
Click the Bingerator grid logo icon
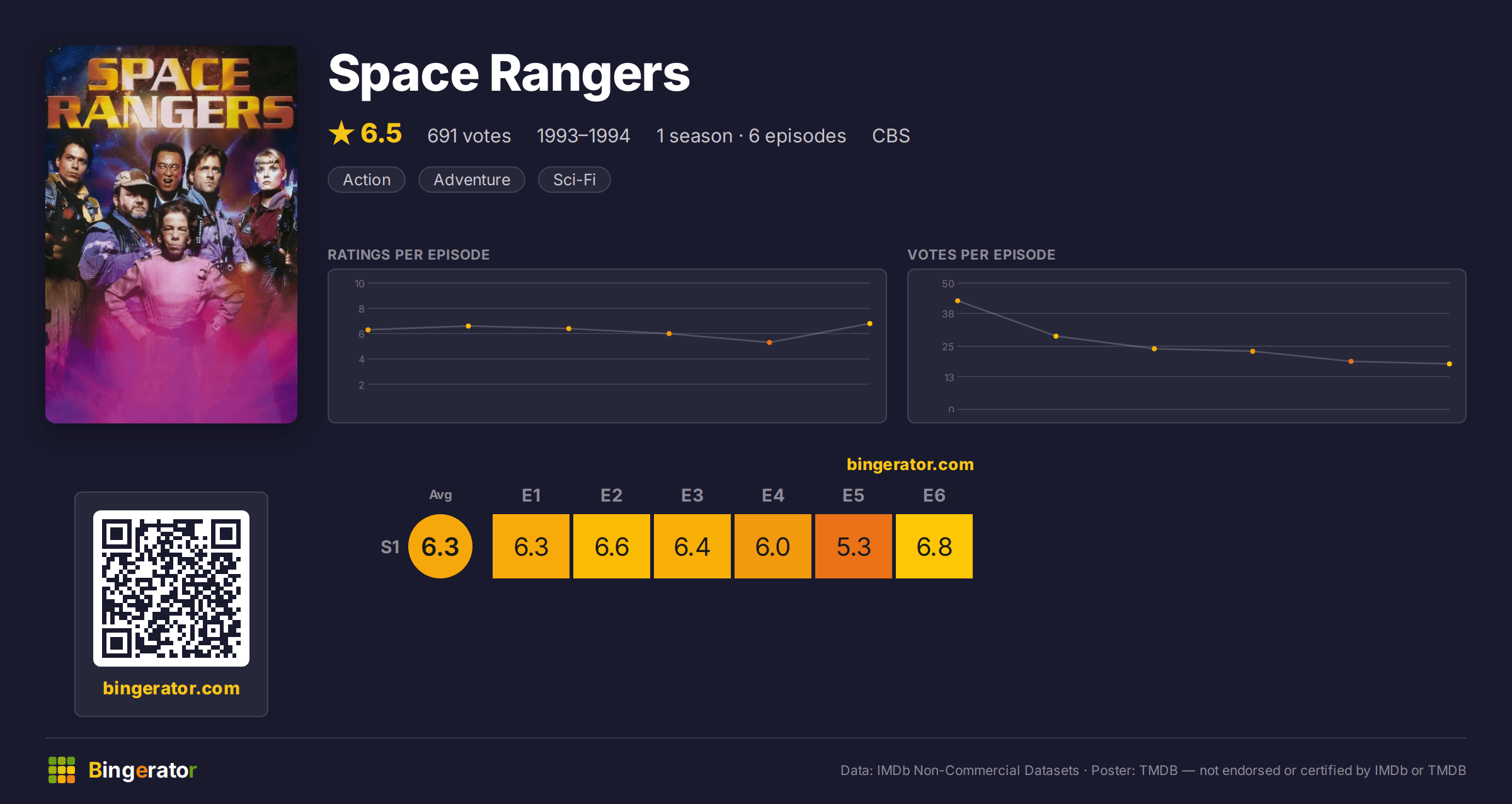click(62, 770)
